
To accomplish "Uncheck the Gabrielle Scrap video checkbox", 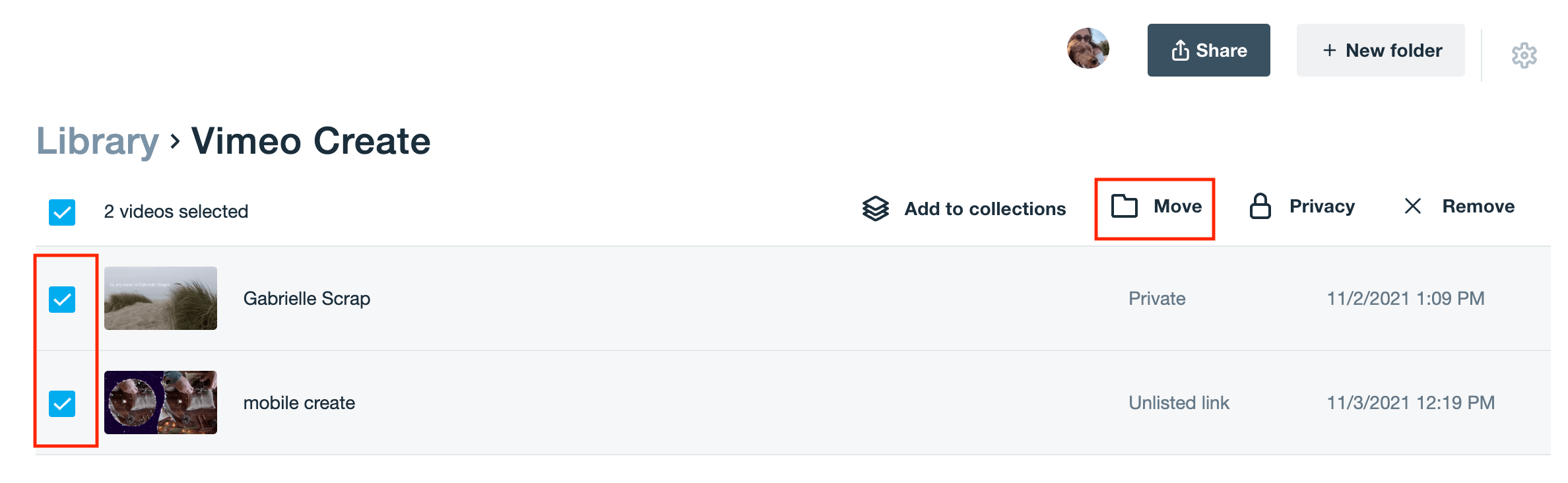I will (64, 298).
